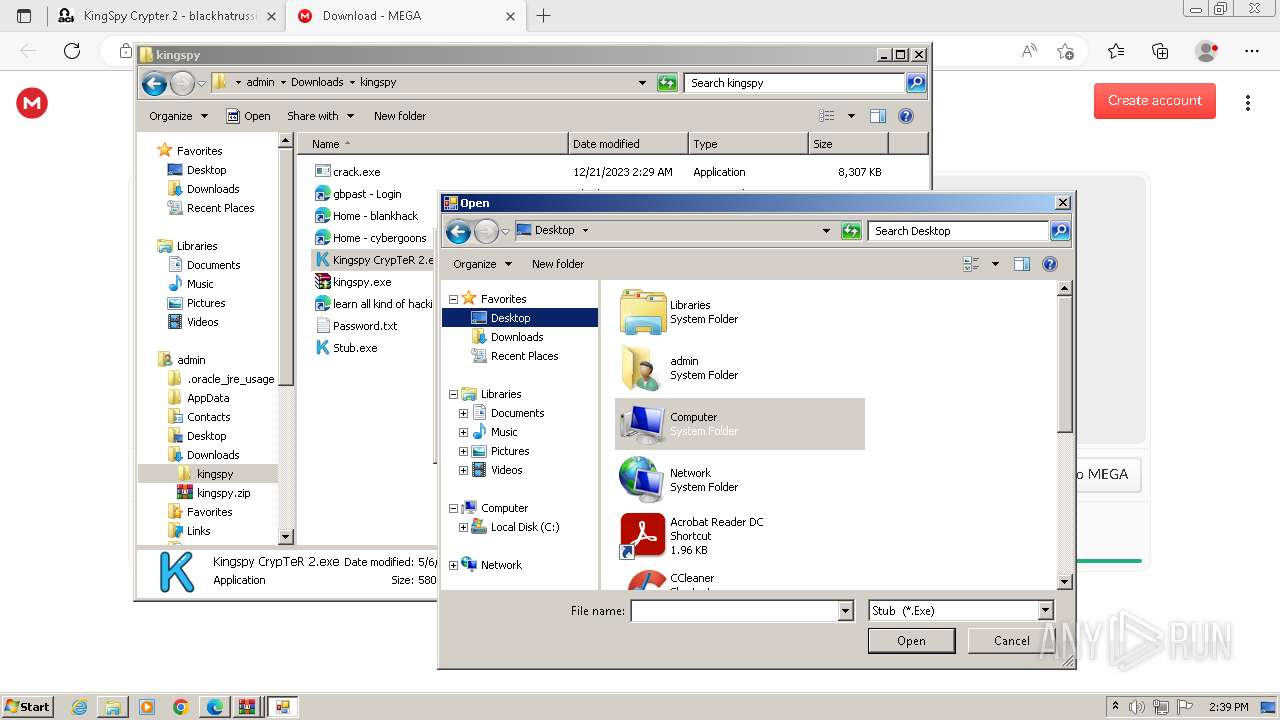The width and height of the screenshot is (1280, 720).
Task: Click the search icon next to Search kingspy
Action: tap(916, 83)
